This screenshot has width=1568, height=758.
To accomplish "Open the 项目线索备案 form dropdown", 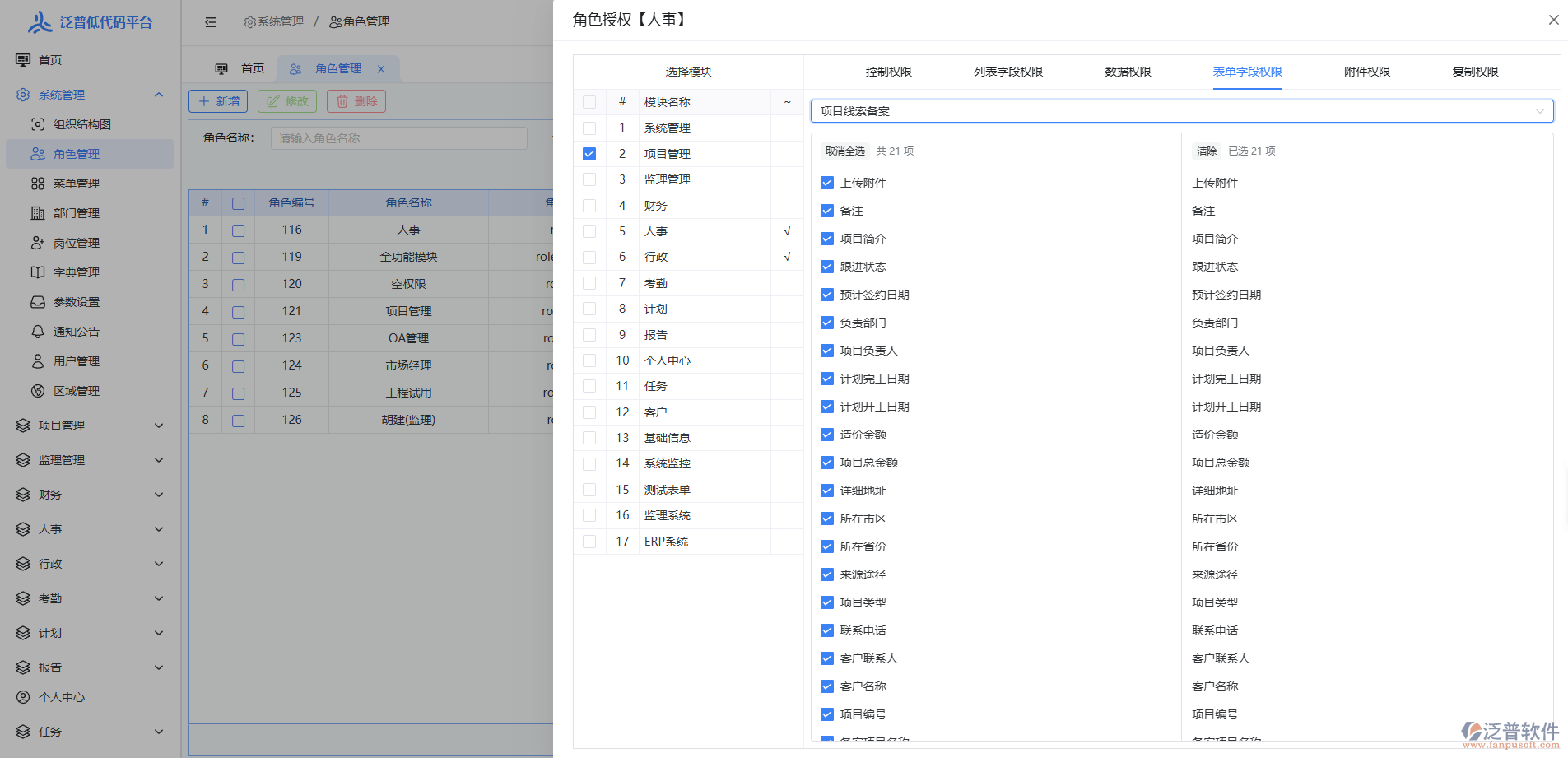I will tap(1181, 111).
